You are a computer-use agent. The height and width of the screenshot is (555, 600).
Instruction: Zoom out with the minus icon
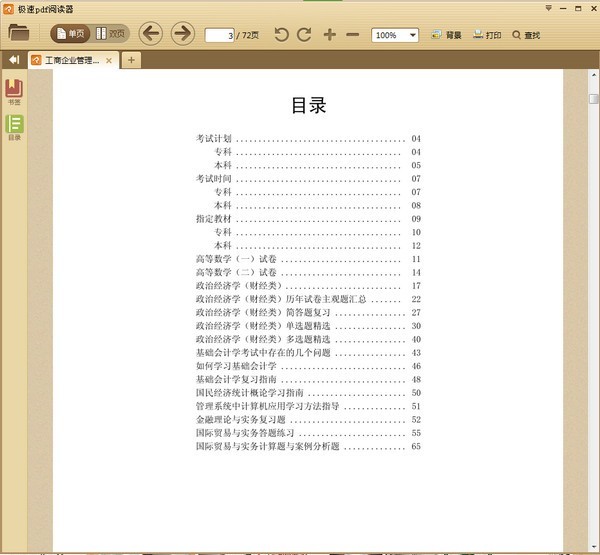coord(352,35)
